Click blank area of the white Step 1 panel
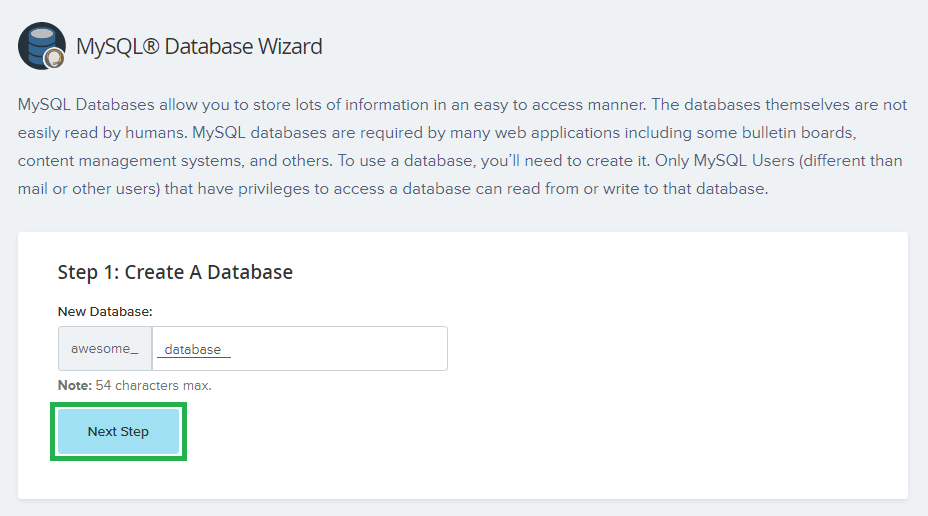The height and width of the screenshot is (516, 928). coord(650,400)
